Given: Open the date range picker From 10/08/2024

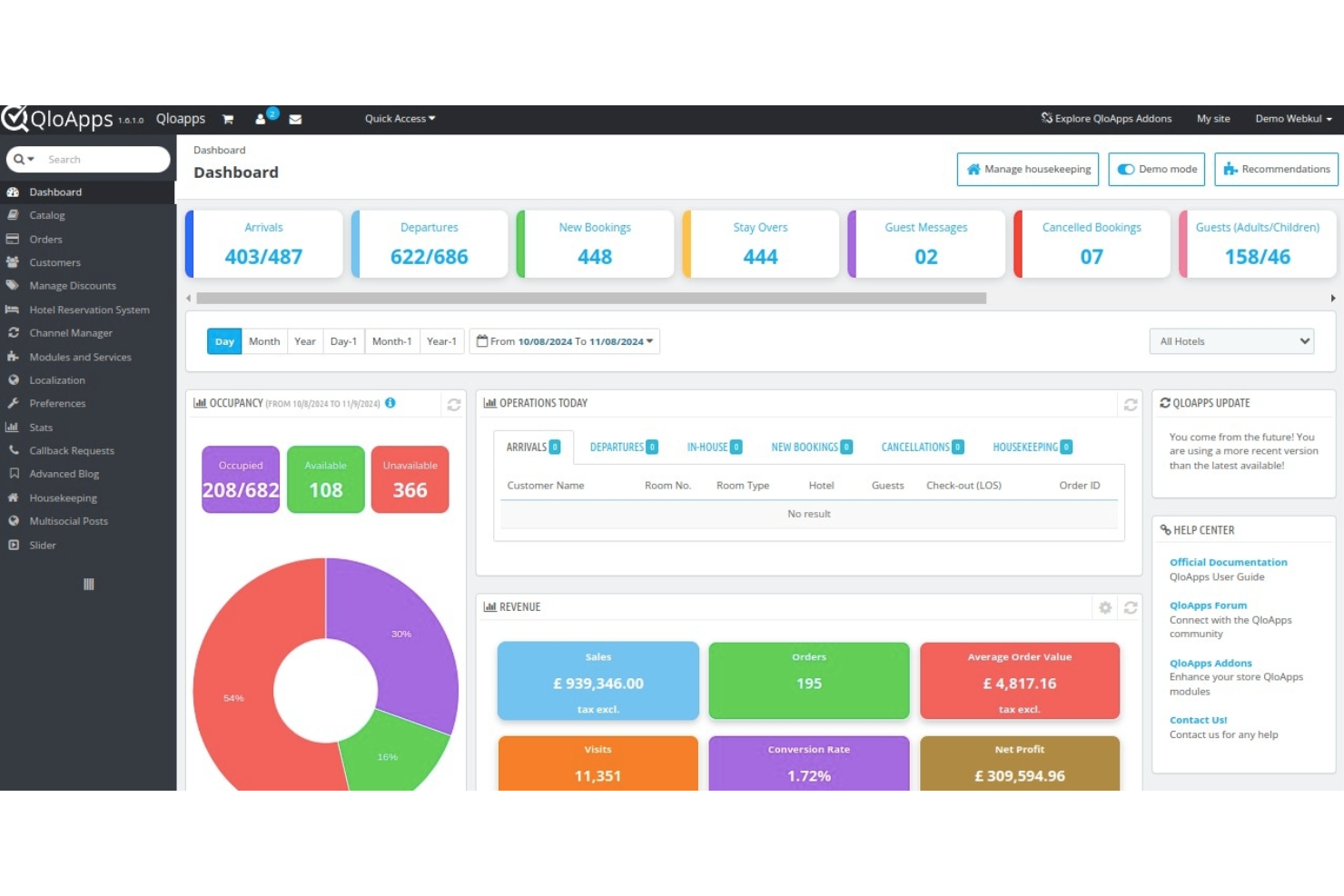Looking at the screenshot, I should (565, 341).
